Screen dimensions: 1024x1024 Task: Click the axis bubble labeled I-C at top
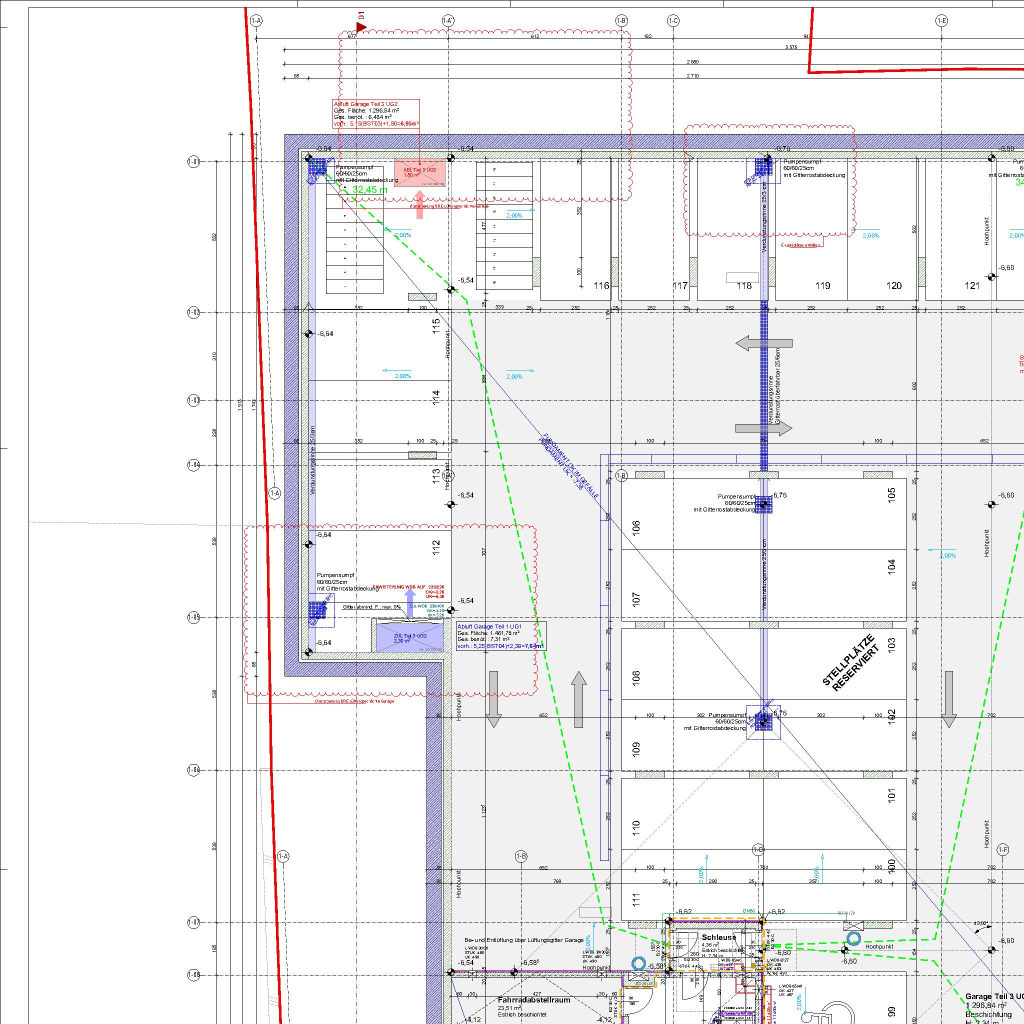673,20
